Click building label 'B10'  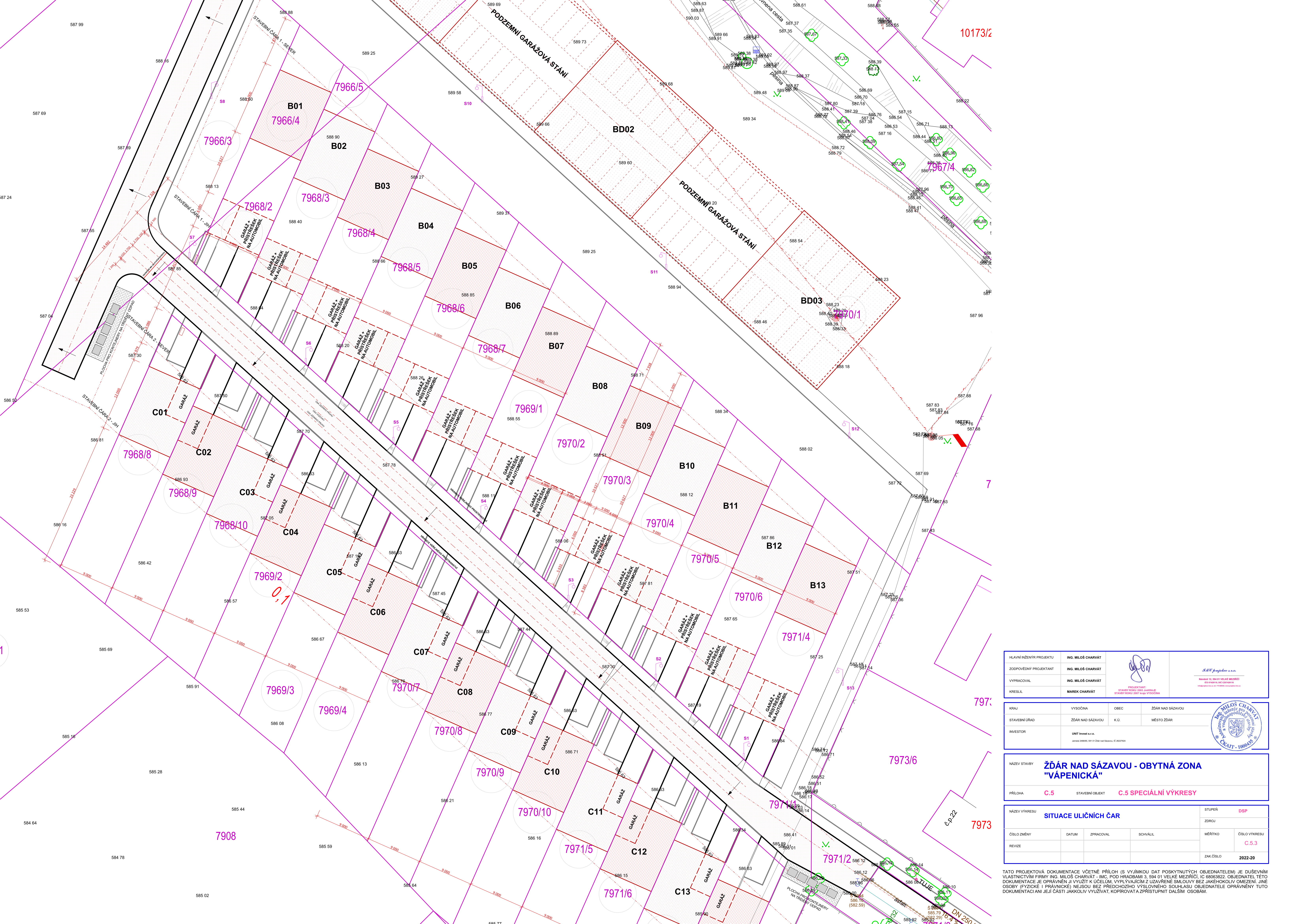[x=687, y=466]
